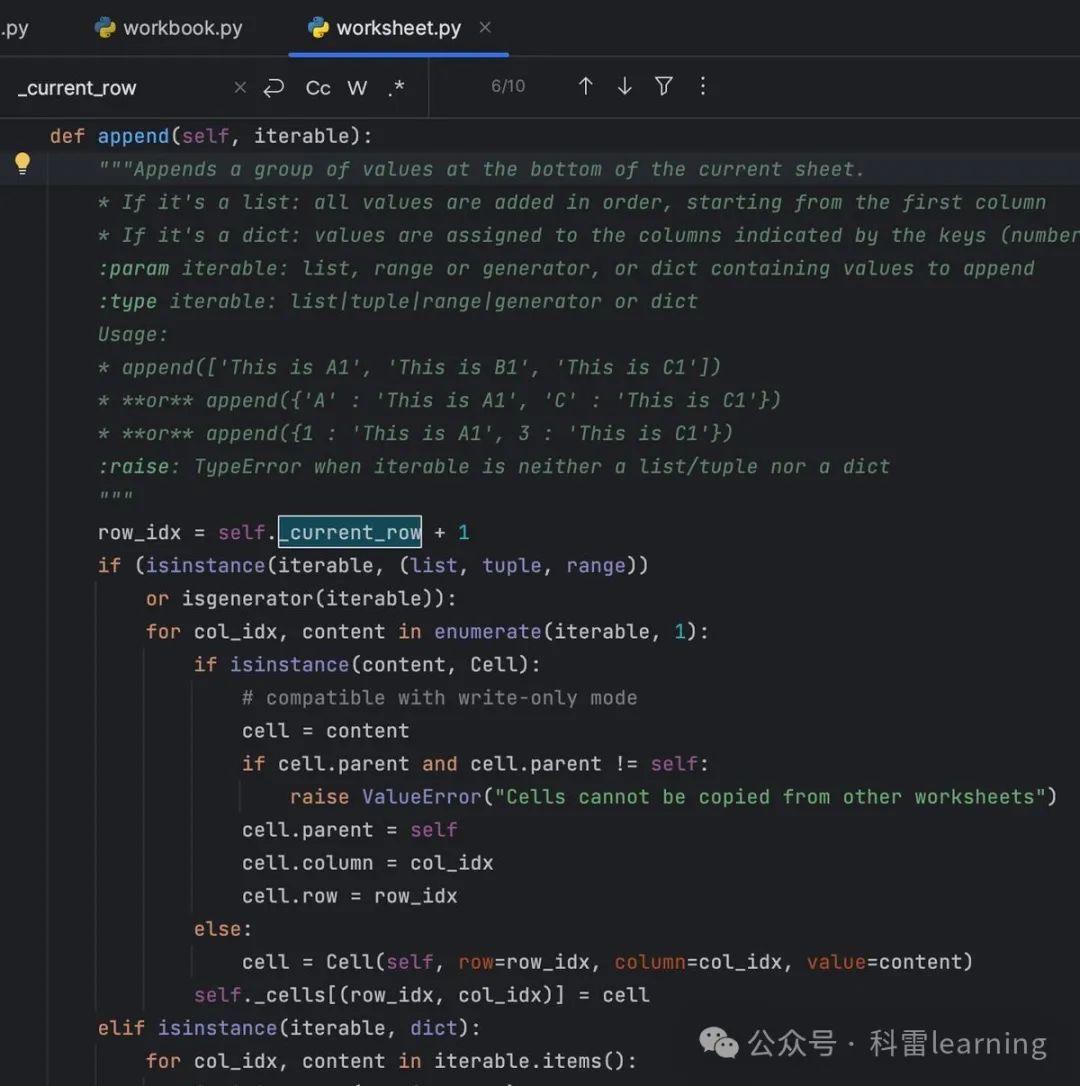Click the ':type iterable:' docstring line
The height and width of the screenshot is (1086, 1080).
[398, 301]
